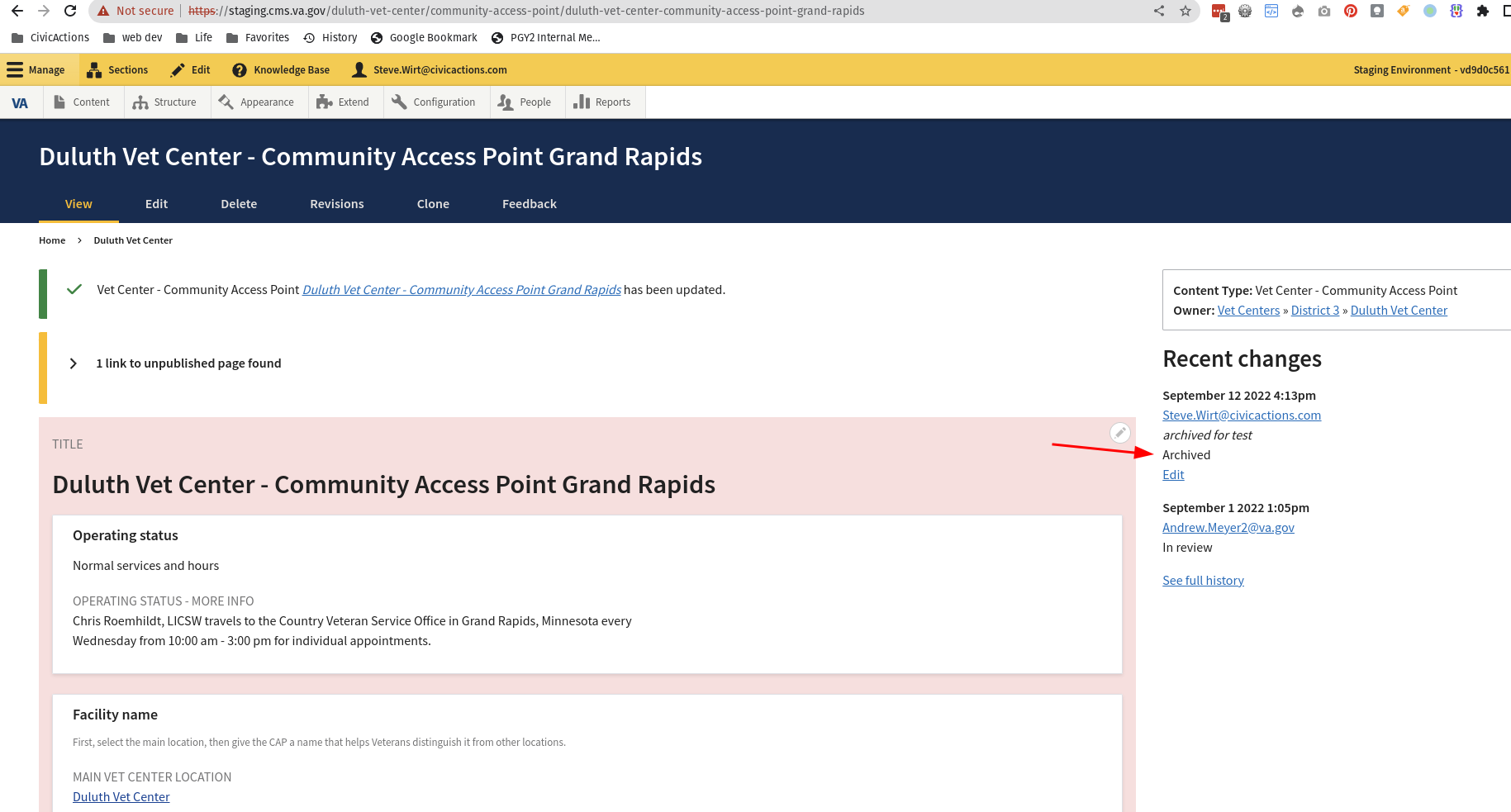Viewport: 1511px width, 812px height.
Task: Open the web dev bookmarks folder
Action: coord(133,38)
